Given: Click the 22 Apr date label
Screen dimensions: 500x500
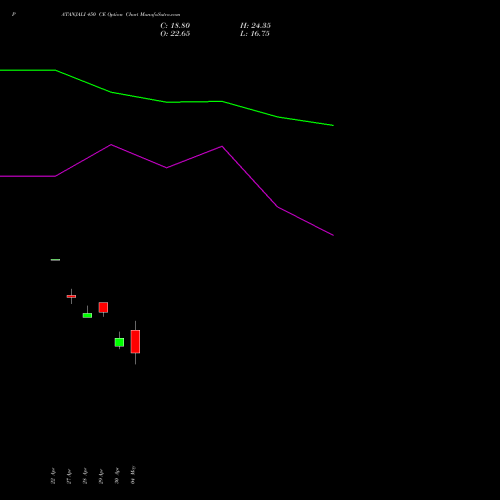Looking at the screenshot, I should [x=53, y=476].
